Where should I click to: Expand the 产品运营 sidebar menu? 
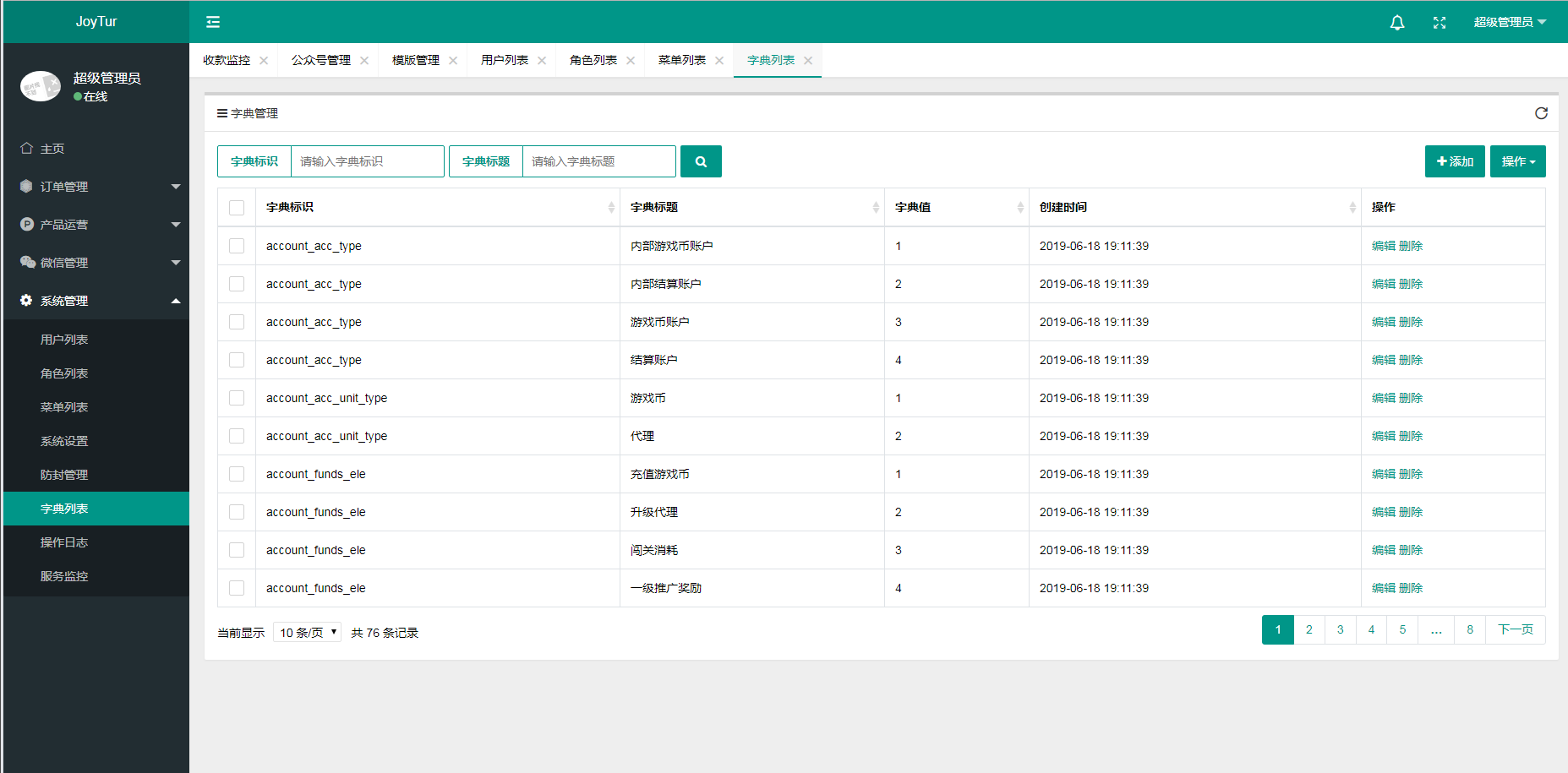pos(96,225)
